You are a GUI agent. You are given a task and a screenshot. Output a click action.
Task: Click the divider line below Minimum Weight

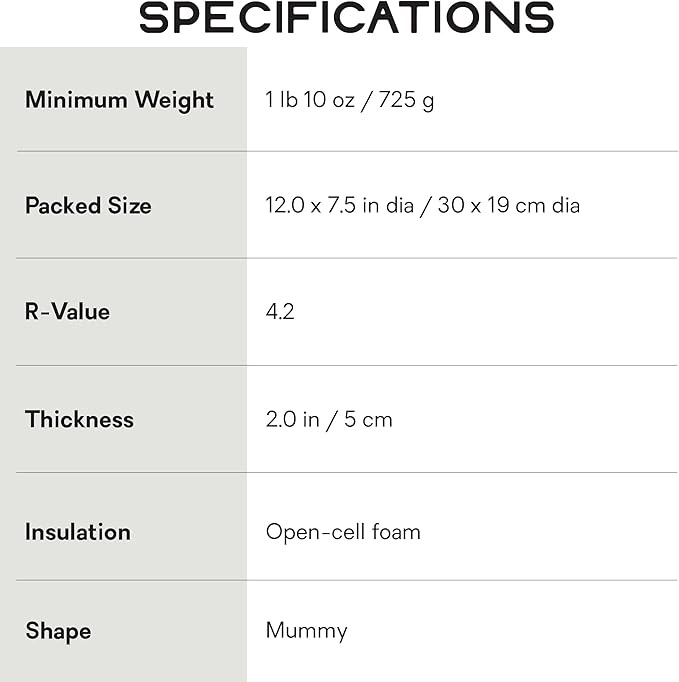pos(347,151)
